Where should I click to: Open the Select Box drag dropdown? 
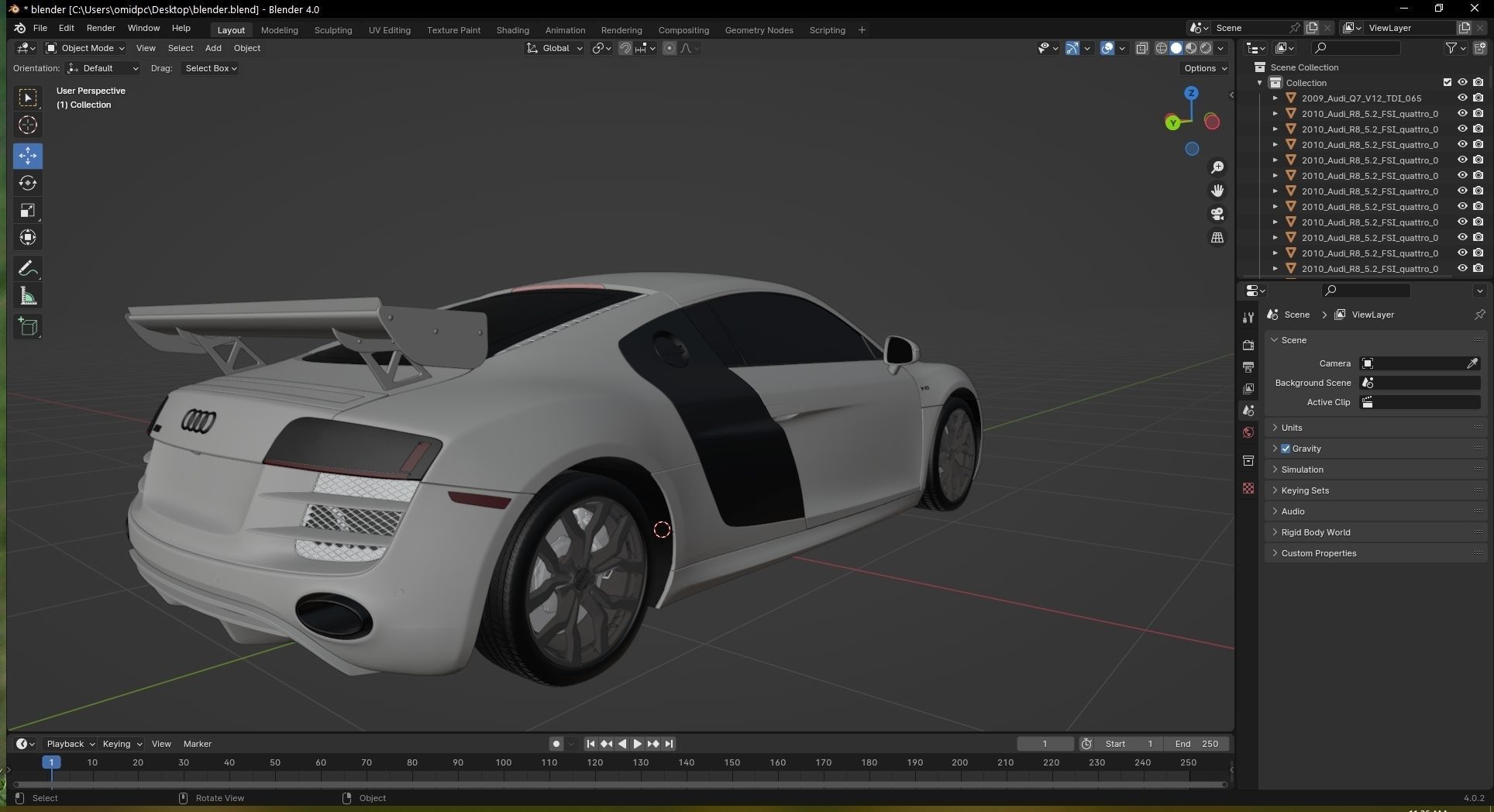(210, 68)
